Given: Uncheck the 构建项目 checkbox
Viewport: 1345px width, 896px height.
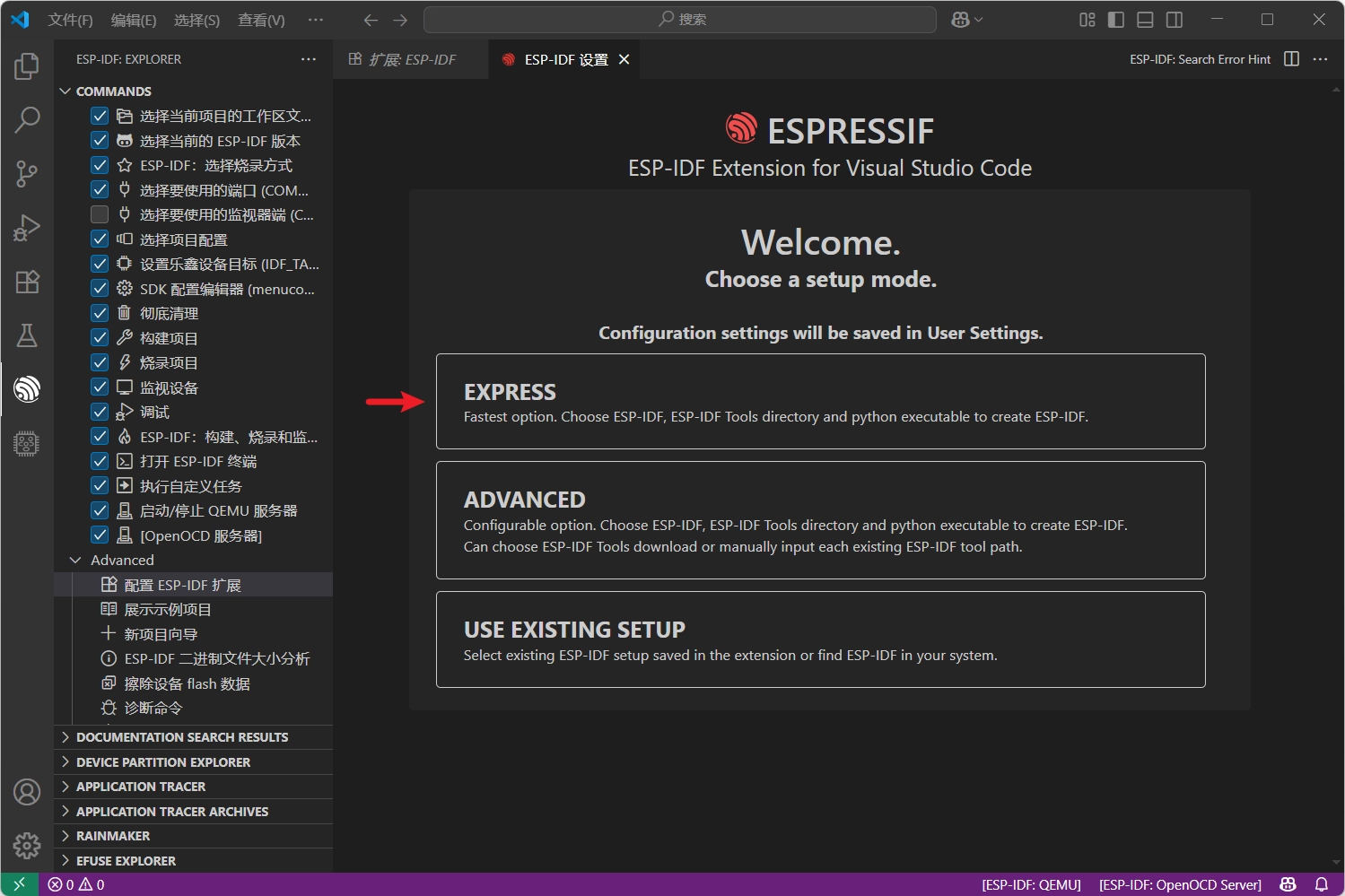Looking at the screenshot, I should (x=100, y=338).
